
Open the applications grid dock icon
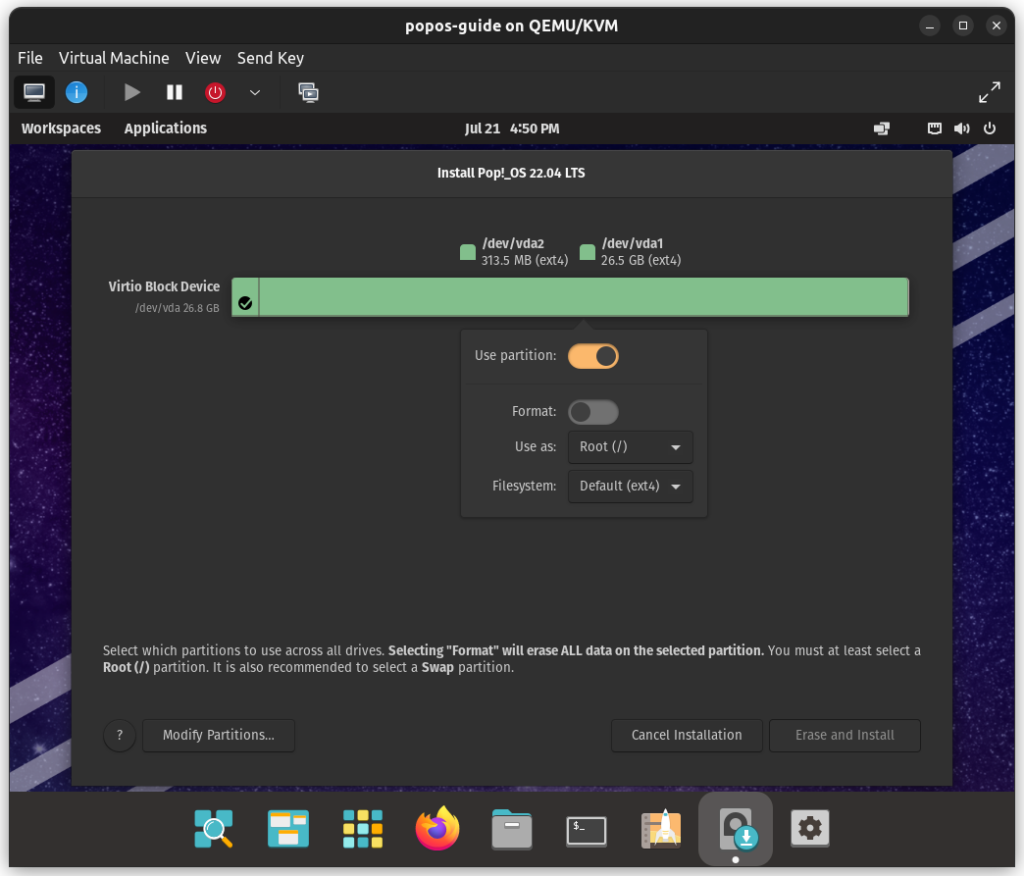point(363,829)
